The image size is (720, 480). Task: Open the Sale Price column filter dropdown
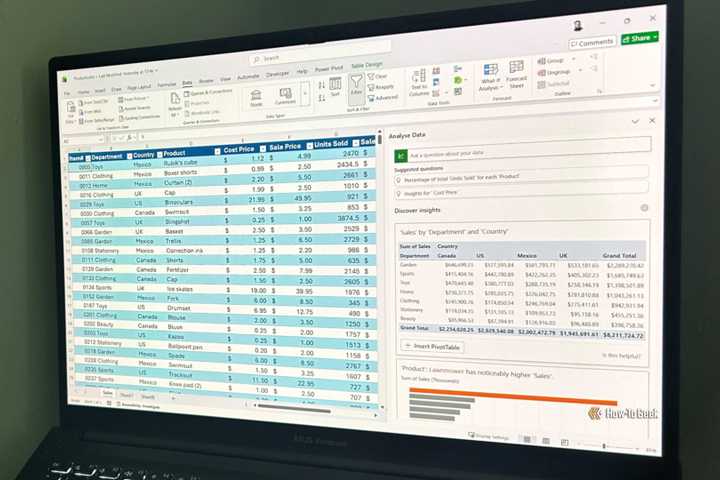(x=309, y=146)
